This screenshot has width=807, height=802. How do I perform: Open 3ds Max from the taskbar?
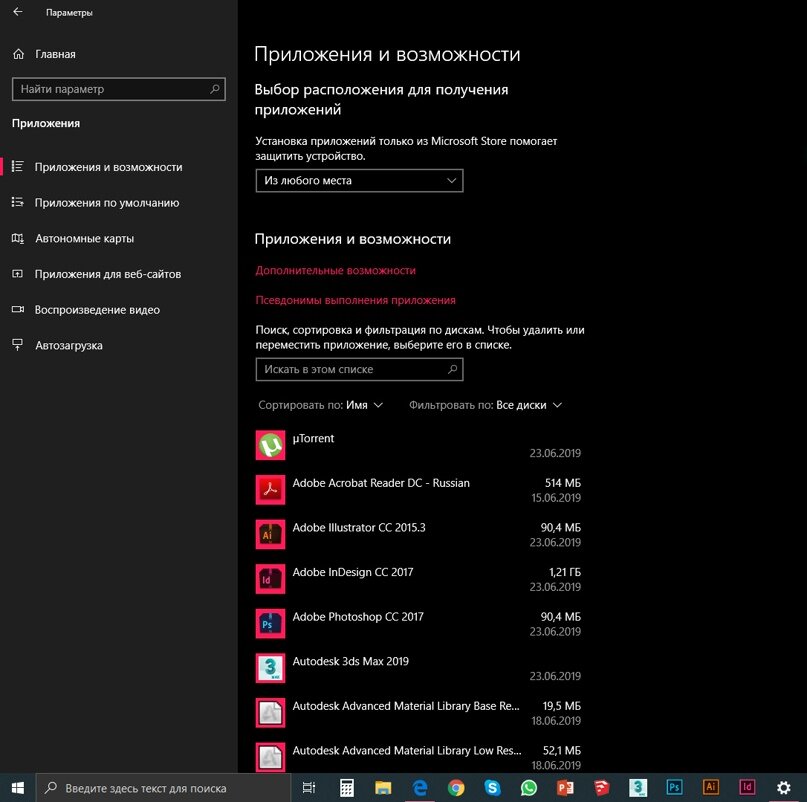click(638, 788)
